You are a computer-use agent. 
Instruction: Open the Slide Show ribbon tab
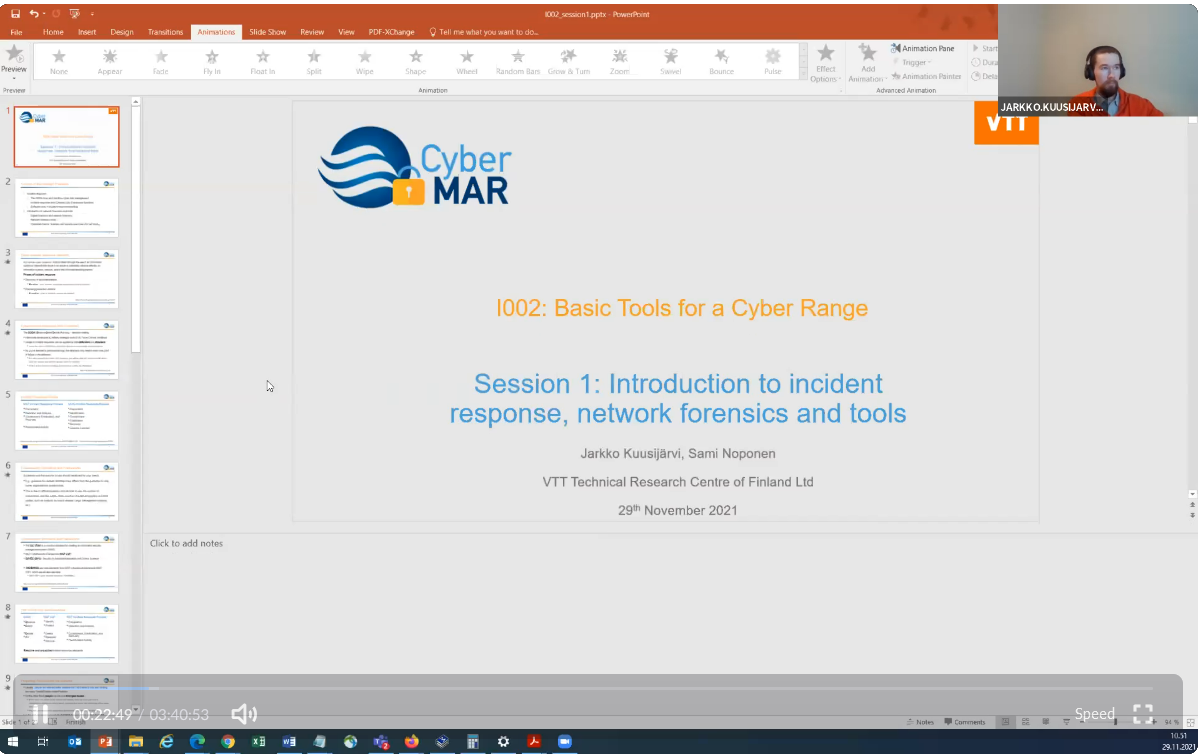268,32
